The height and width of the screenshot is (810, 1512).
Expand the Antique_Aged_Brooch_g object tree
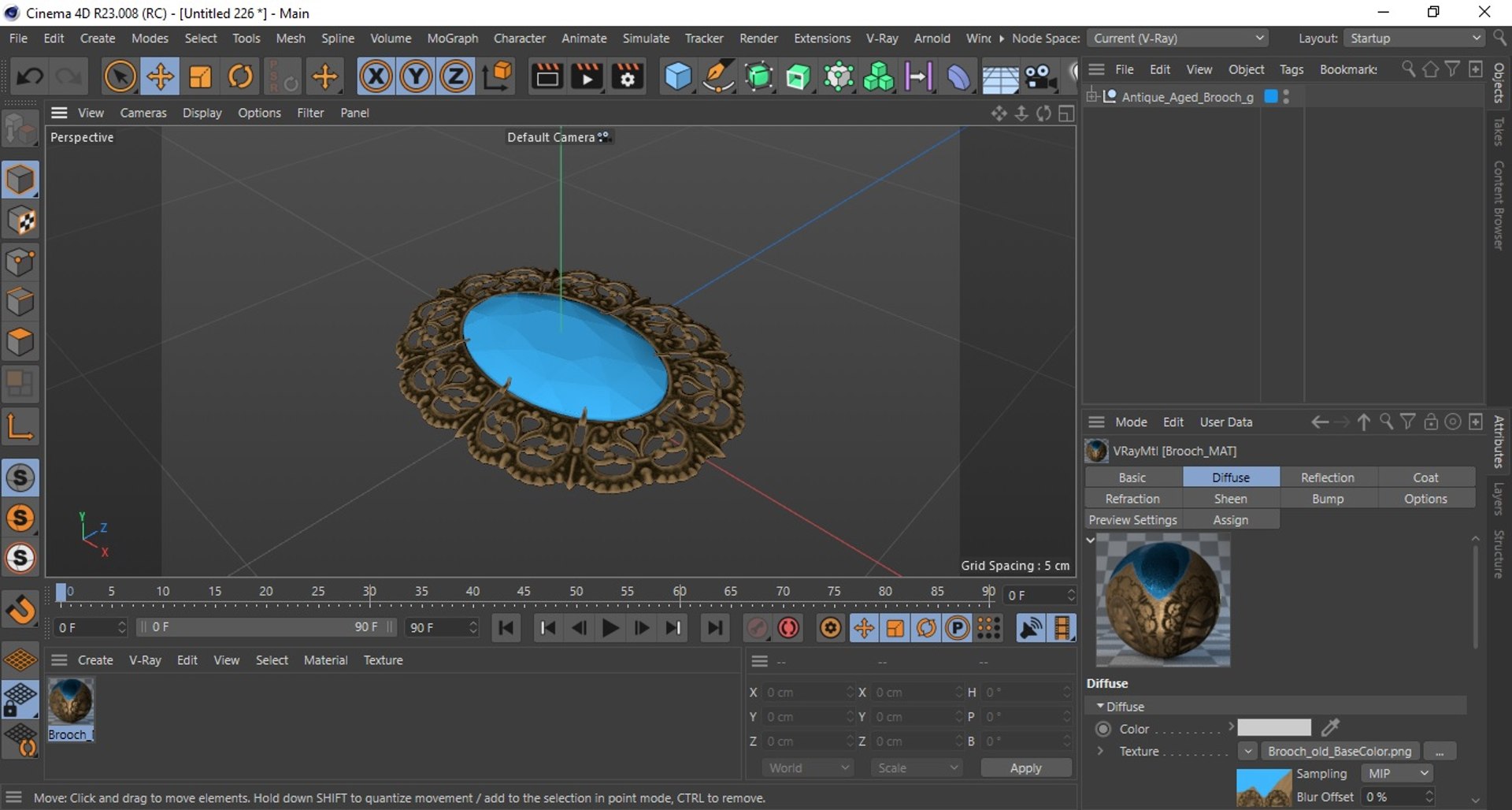pos(1092,96)
